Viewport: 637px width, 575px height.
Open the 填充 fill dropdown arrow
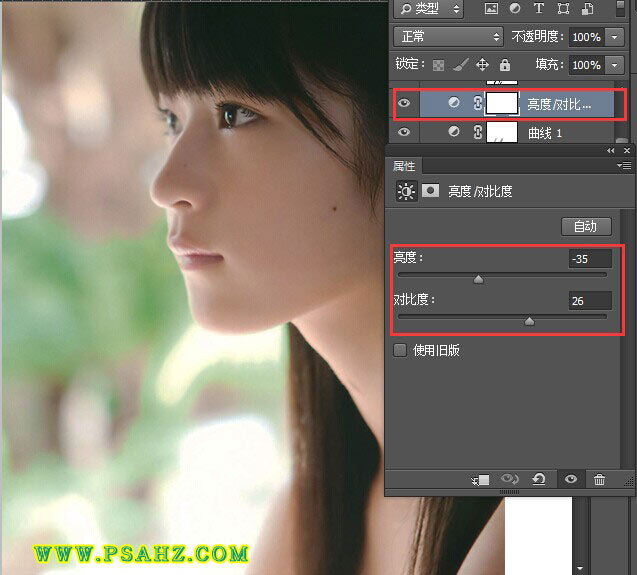coord(613,65)
